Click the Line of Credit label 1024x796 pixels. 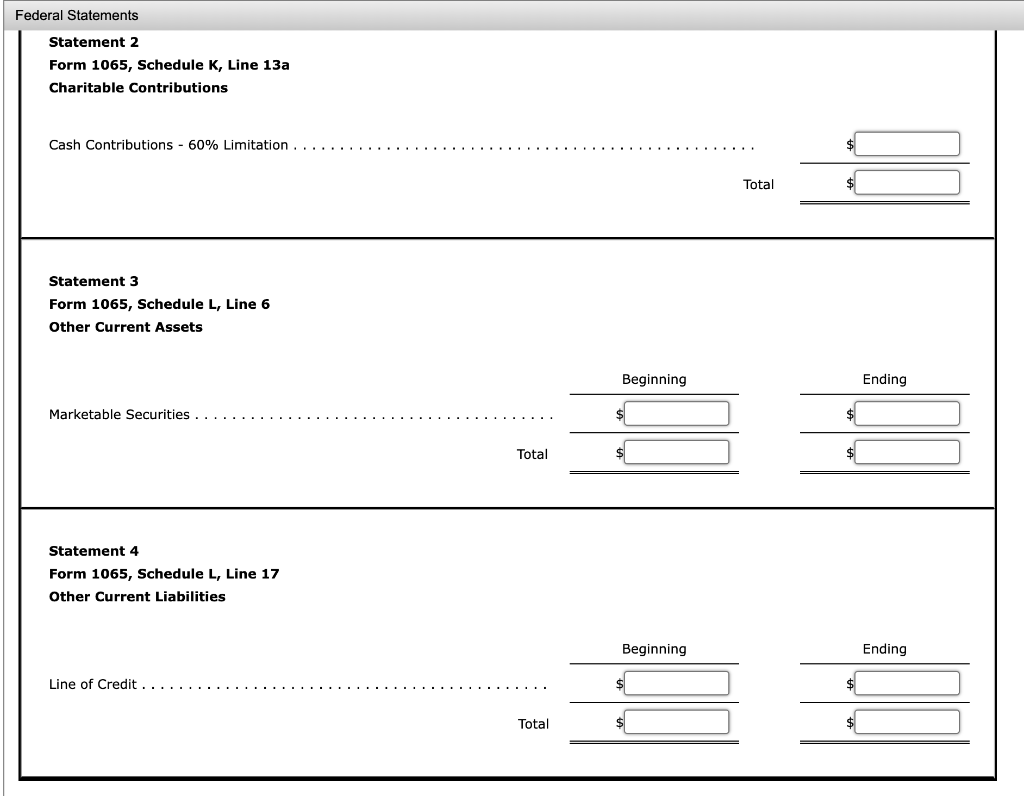[93, 684]
